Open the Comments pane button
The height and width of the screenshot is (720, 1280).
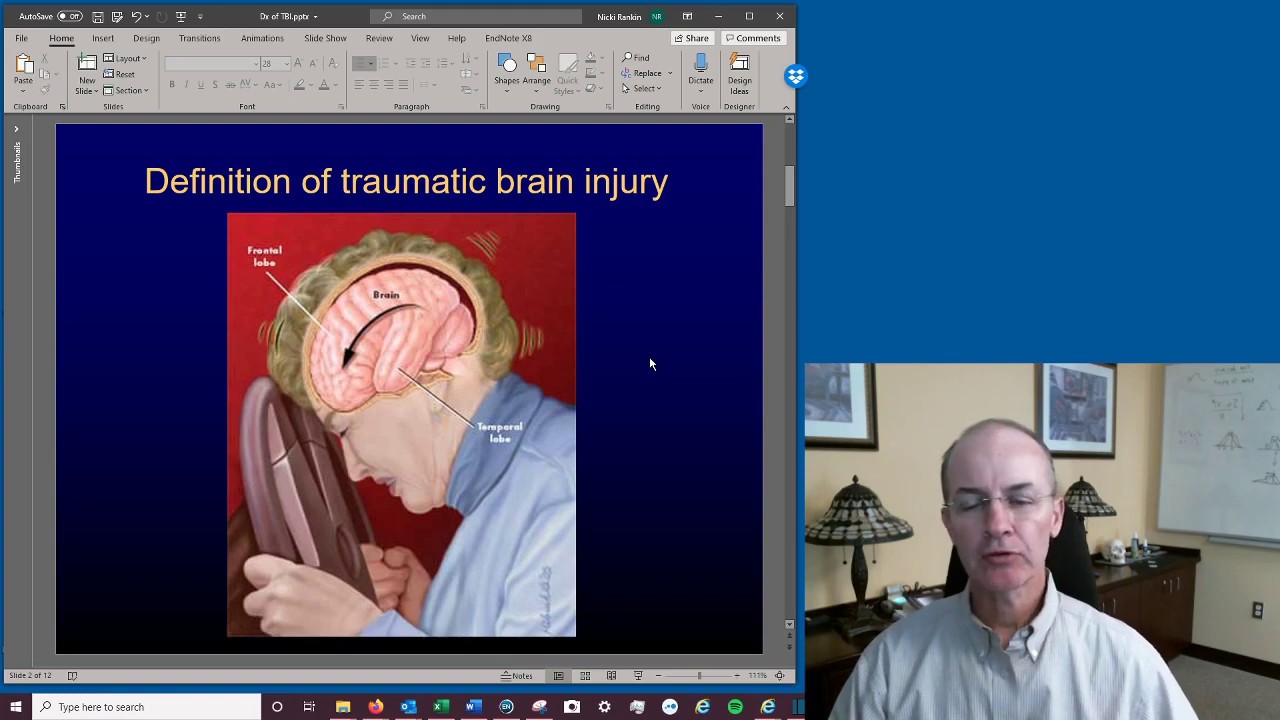(x=752, y=38)
